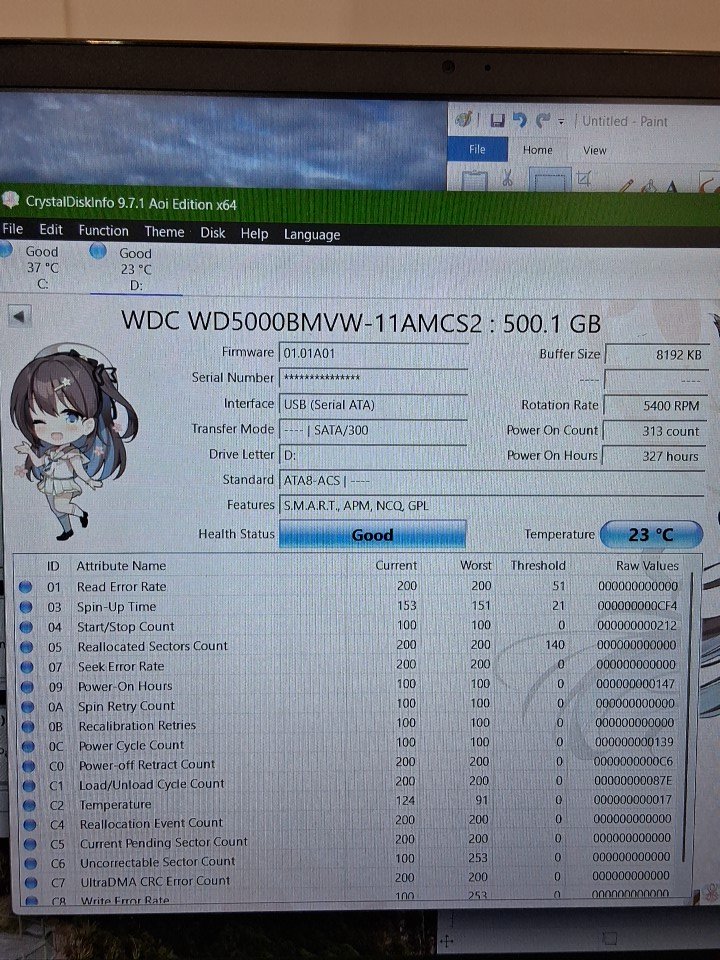
Task: Open the Customize Quick Access Toolbar dropdown
Action: click(561, 122)
